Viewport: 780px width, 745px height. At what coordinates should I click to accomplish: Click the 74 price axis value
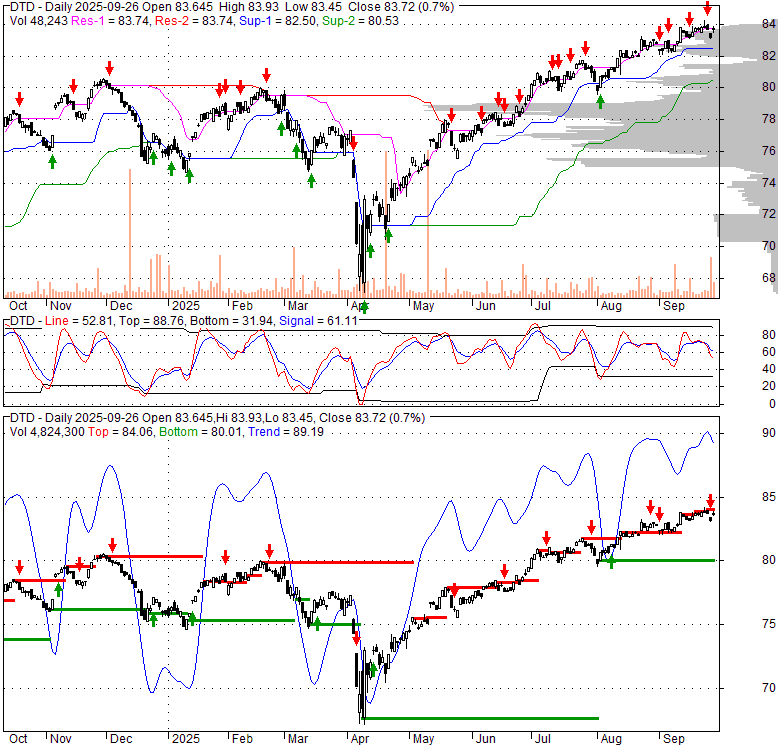769,183
